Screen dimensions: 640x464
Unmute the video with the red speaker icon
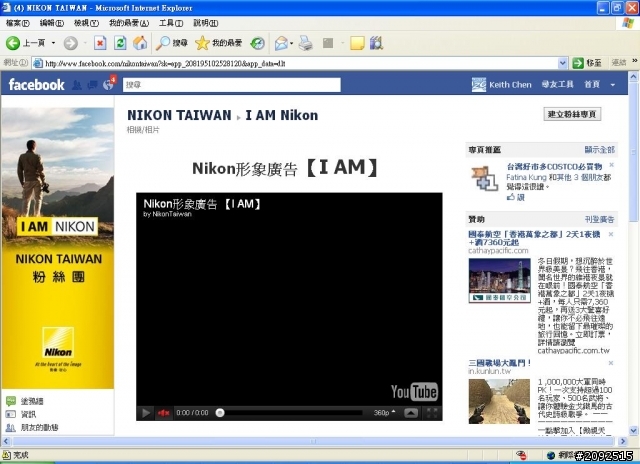coord(164,413)
